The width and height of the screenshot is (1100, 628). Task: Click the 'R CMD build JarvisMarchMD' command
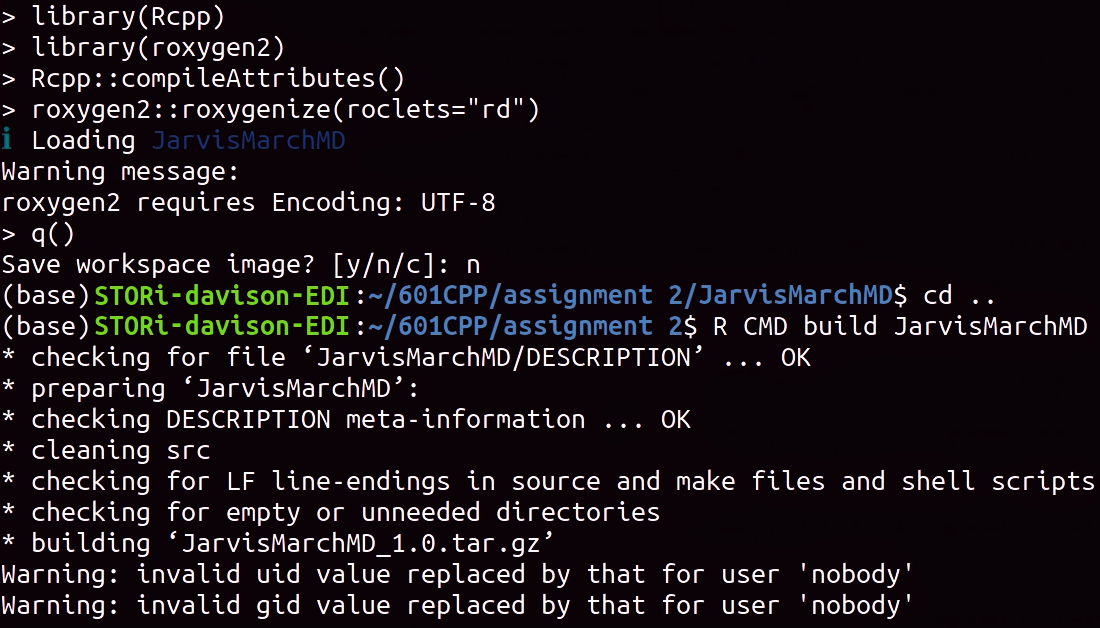pyautogui.click(x=900, y=326)
